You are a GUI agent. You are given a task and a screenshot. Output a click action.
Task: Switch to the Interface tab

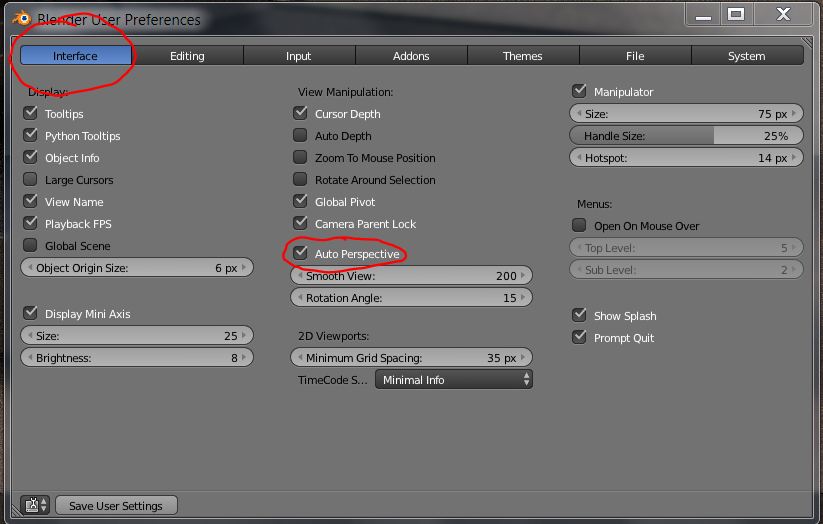(x=76, y=56)
